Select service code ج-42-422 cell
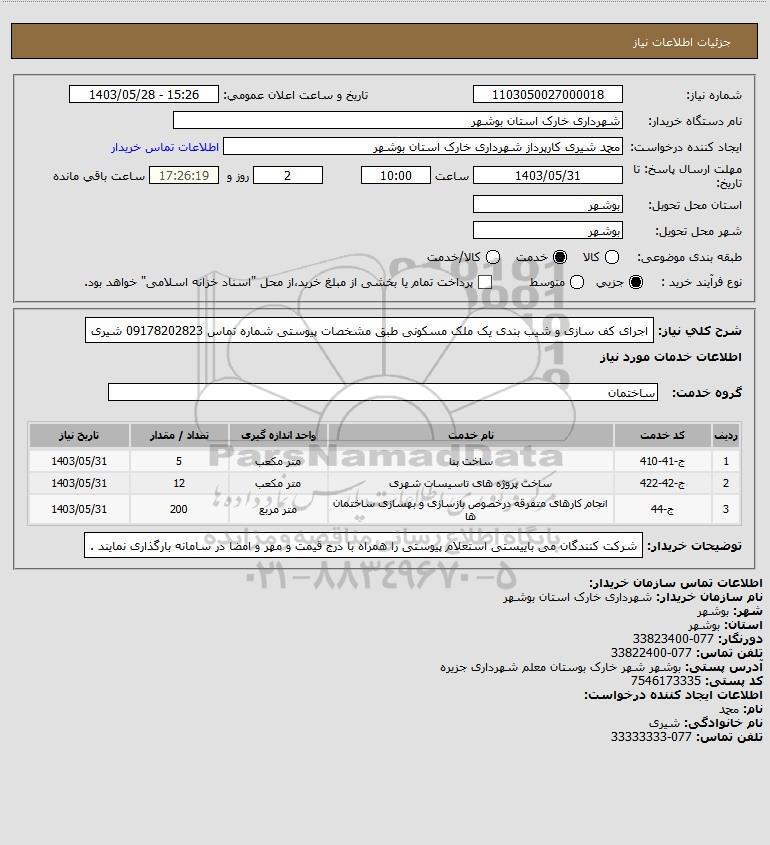The image size is (770, 845). click(x=662, y=483)
